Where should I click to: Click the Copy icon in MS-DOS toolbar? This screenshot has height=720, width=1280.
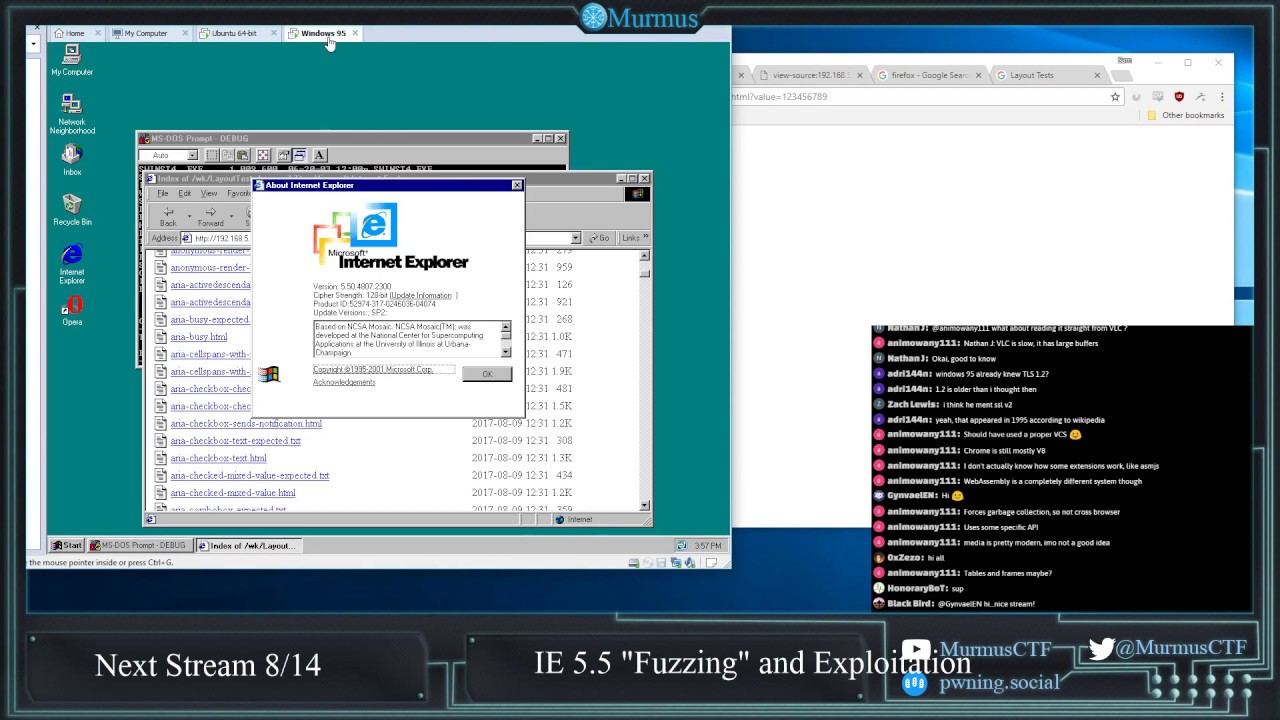click(x=226, y=155)
